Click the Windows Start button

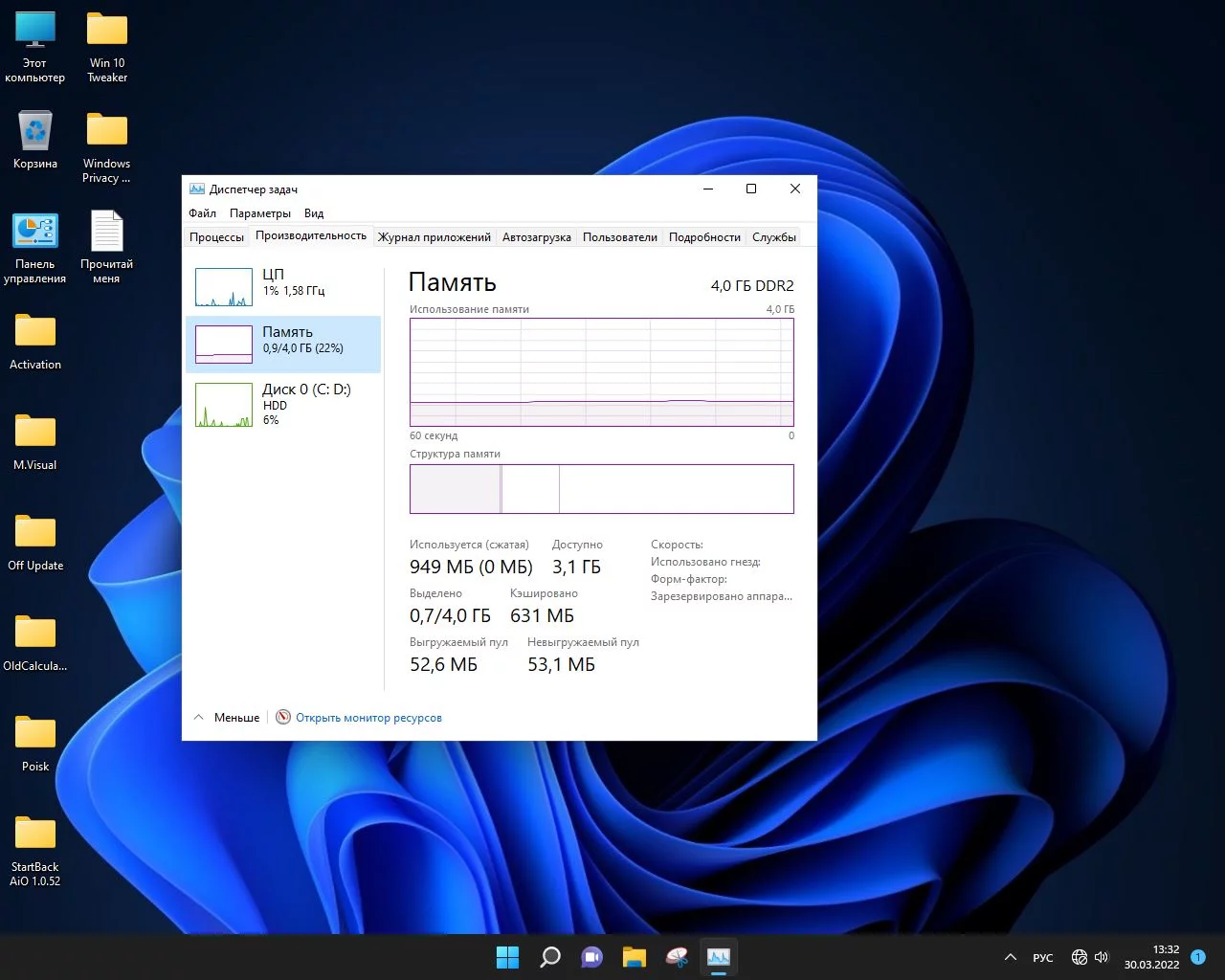pyautogui.click(x=507, y=957)
